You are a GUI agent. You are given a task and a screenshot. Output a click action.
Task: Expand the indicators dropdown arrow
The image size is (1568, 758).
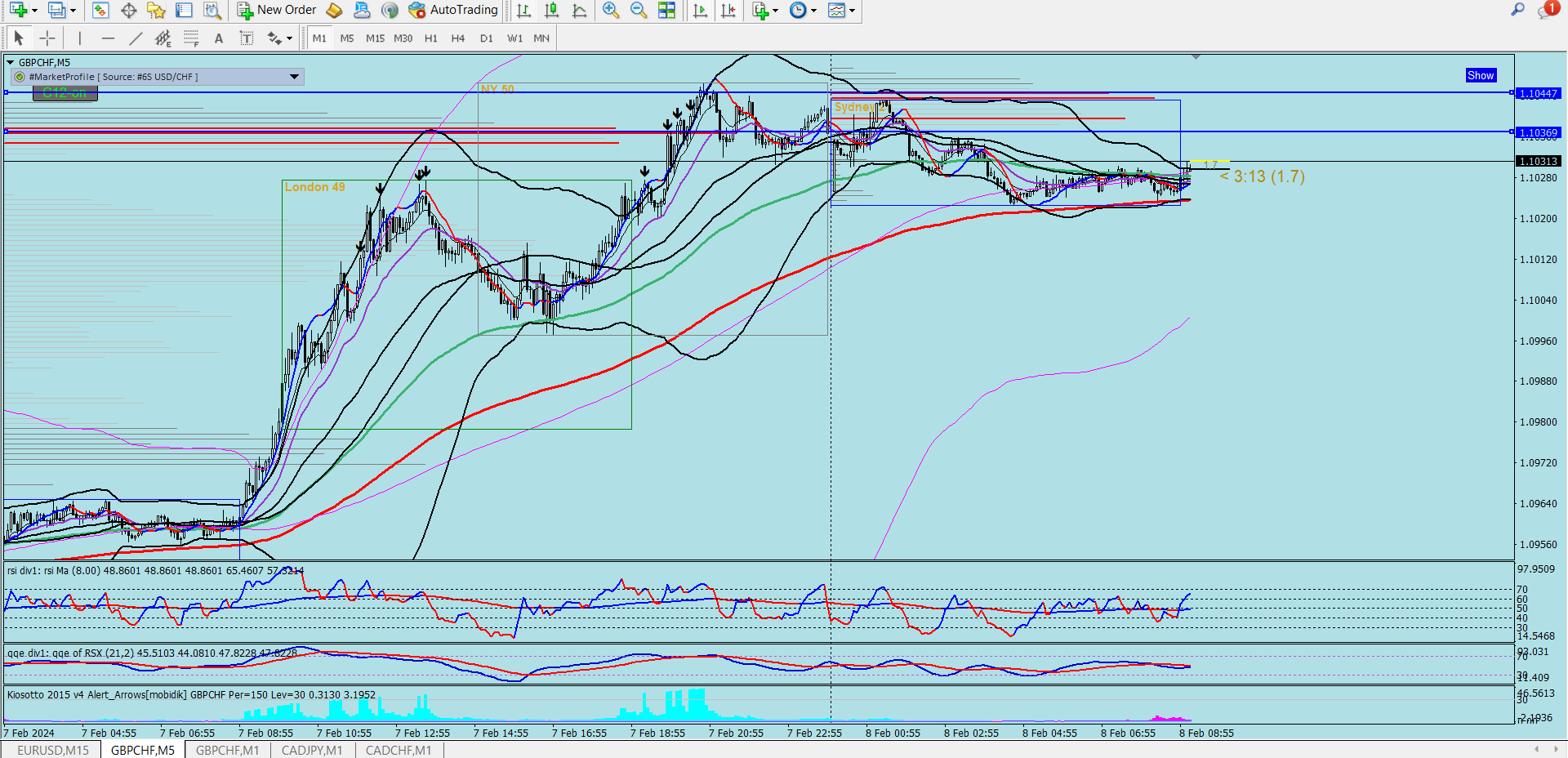[775, 11]
